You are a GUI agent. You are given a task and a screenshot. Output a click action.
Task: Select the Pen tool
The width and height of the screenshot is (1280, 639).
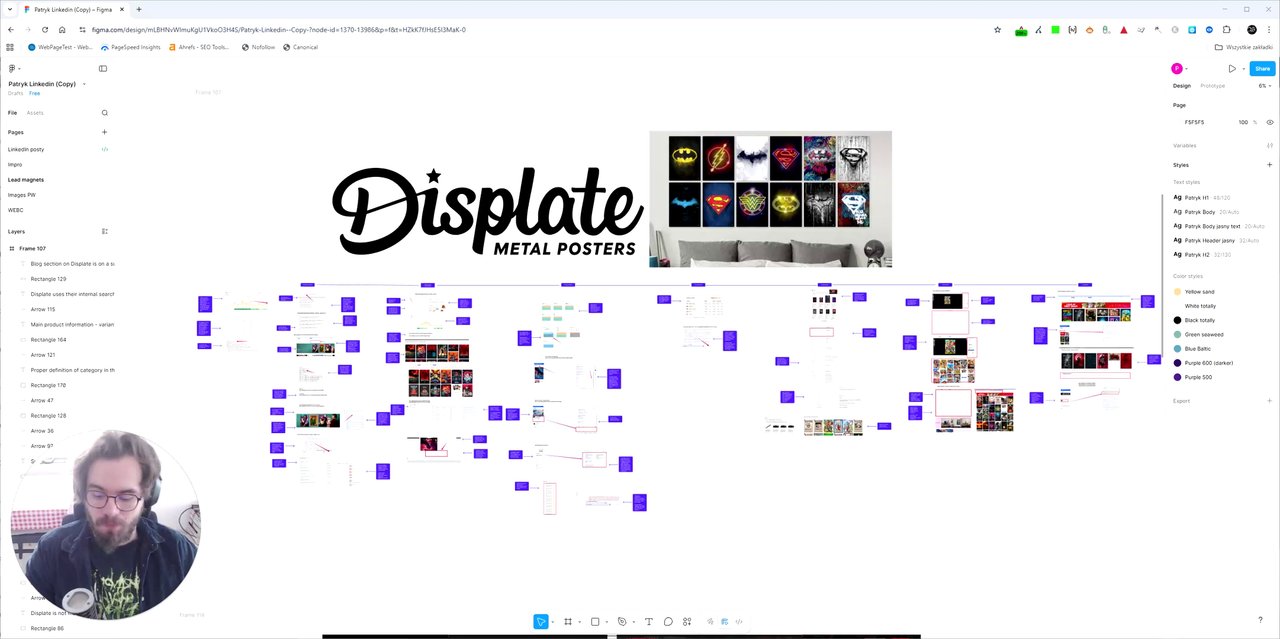click(x=621, y=621)
